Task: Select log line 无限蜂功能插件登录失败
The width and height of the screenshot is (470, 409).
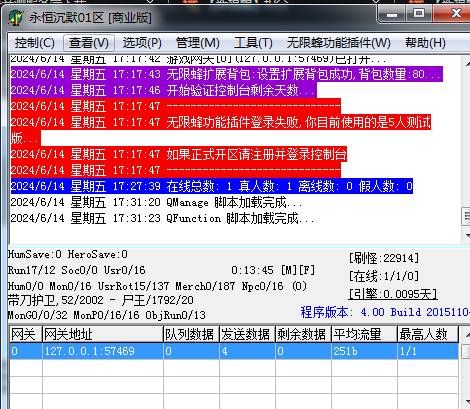Action: pyautogui.click(x=221, y=130)
